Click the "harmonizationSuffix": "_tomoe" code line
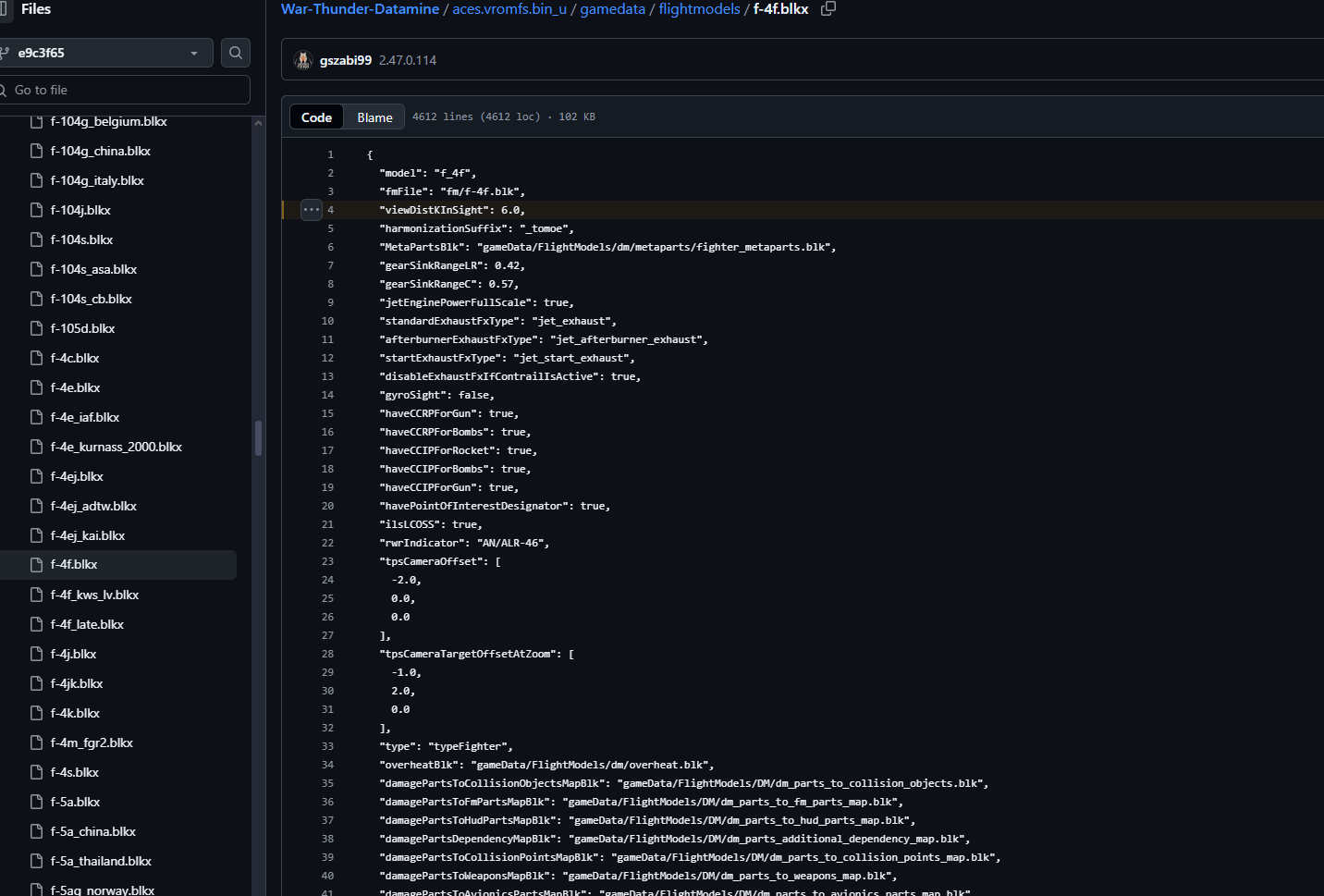This screenshot has height=896, width=1324. (476, 228)
